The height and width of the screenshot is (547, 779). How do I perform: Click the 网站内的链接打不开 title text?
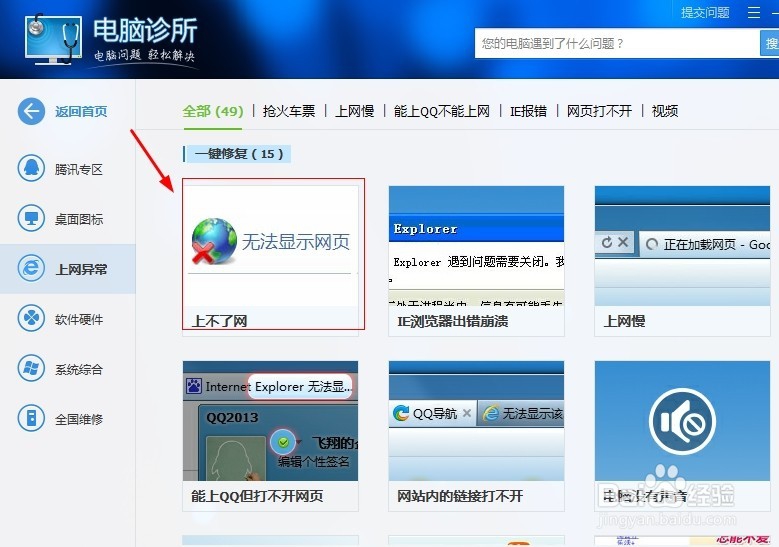(x=460, y=496)
